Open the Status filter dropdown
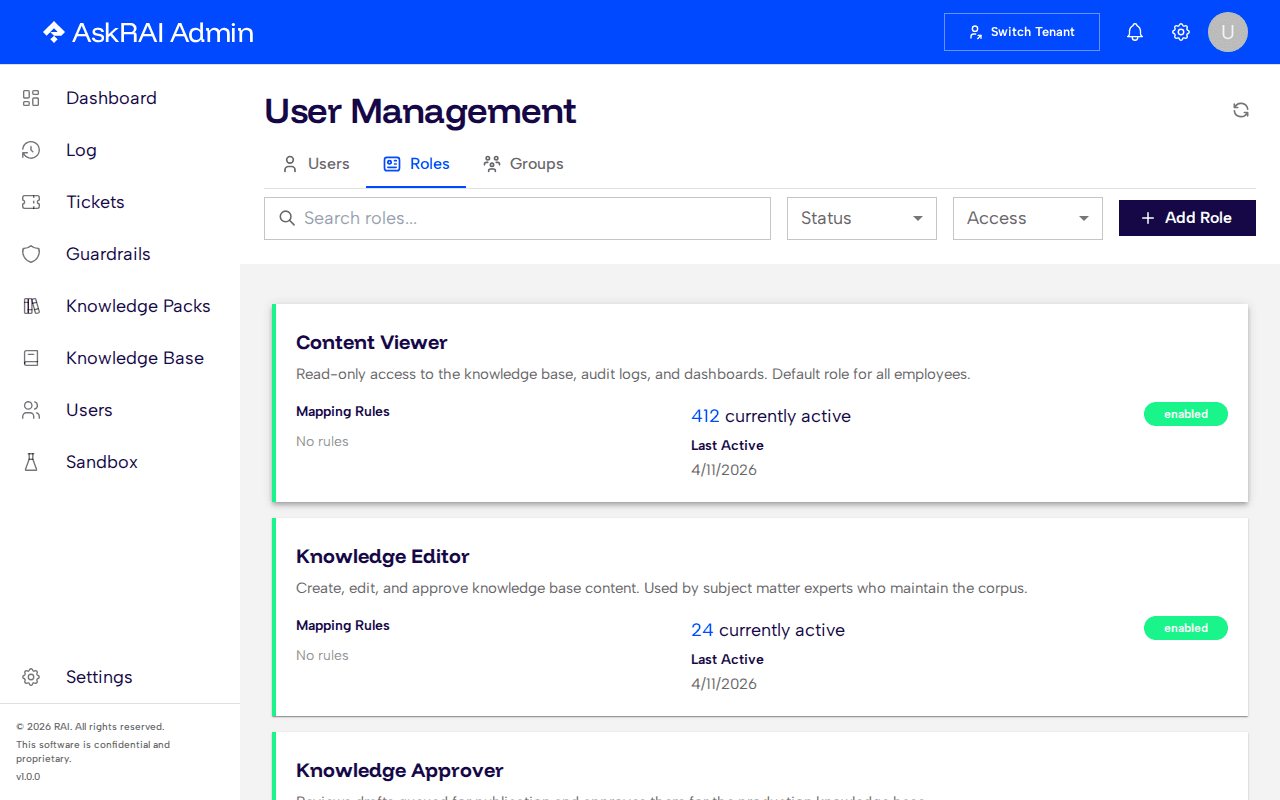 (x=862, y=218)
